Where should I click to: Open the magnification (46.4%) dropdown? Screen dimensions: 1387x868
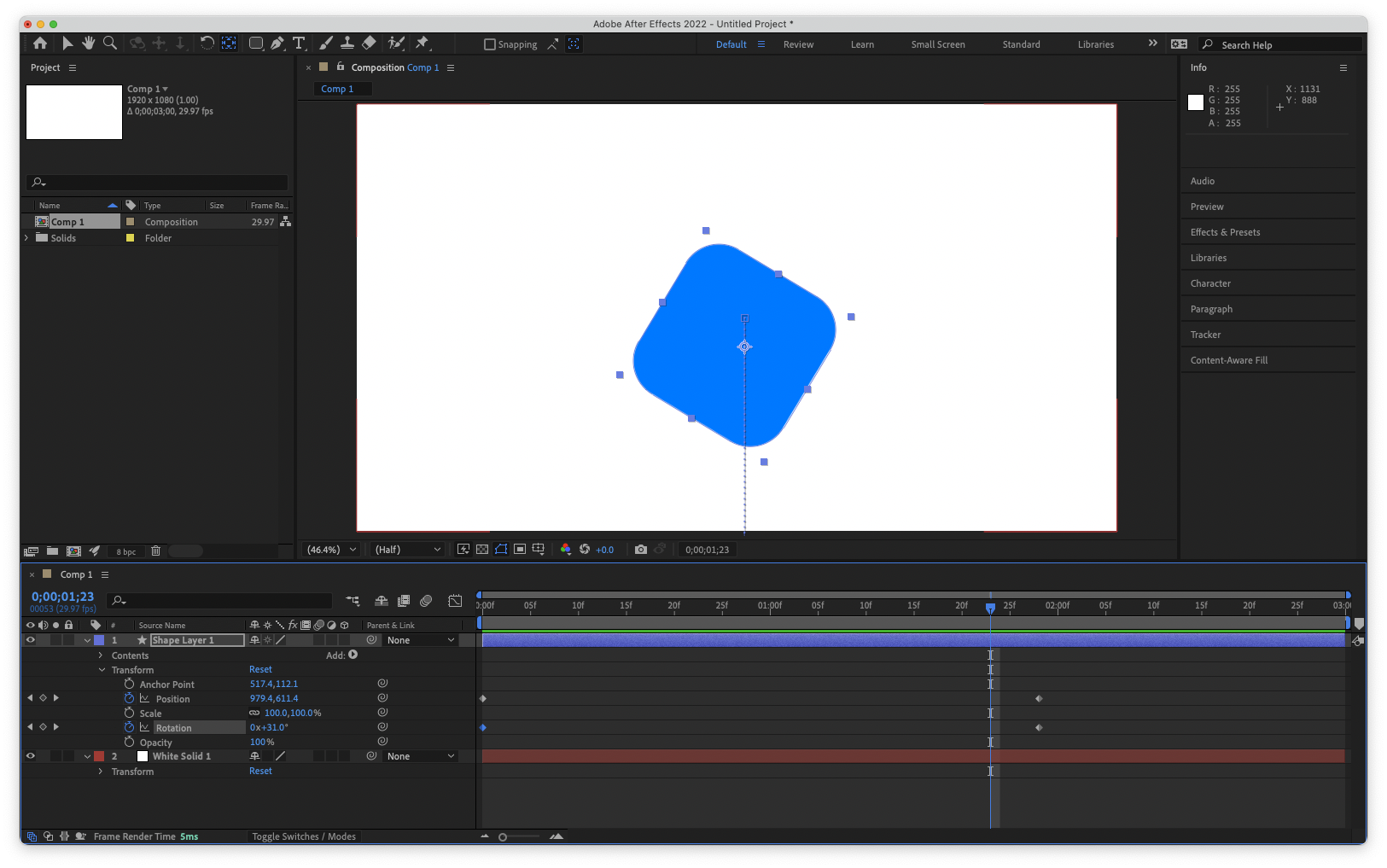tap(331, 550)
